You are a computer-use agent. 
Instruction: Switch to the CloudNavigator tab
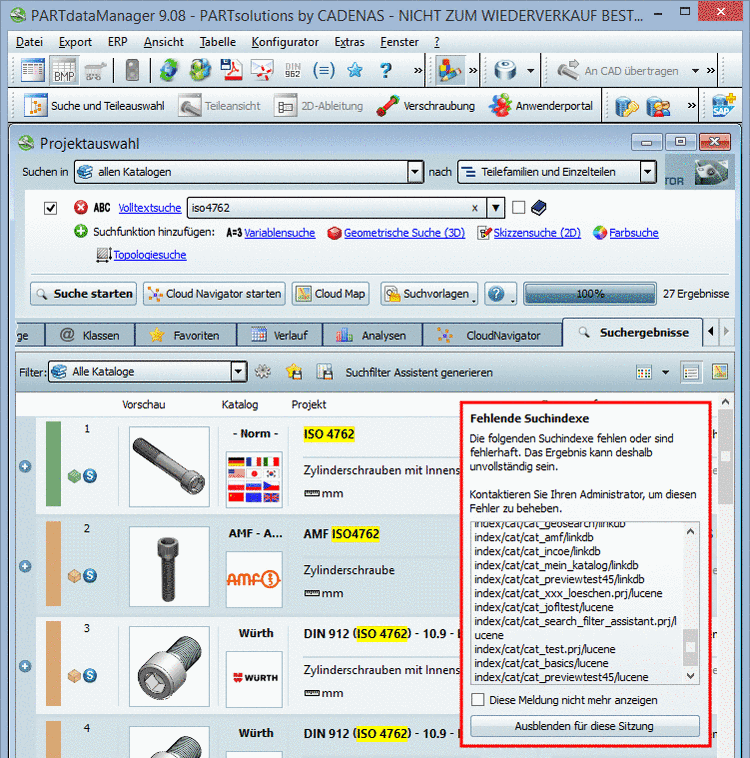coord(493,335)
